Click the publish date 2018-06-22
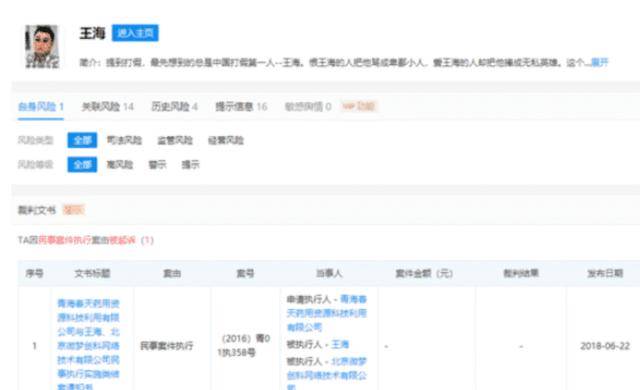640x390 pixels. tap(605, 346)
